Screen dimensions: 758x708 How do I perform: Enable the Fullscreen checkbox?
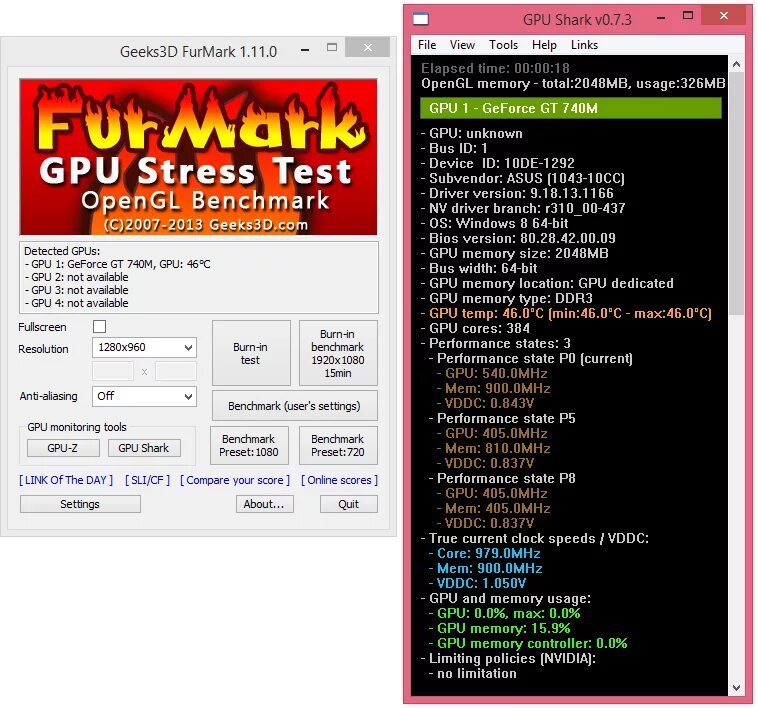100,327
